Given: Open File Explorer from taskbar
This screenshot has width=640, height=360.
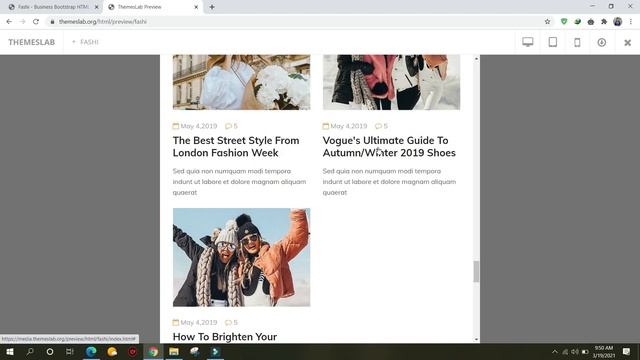Looking at the screenshot, I should point(174,351).
